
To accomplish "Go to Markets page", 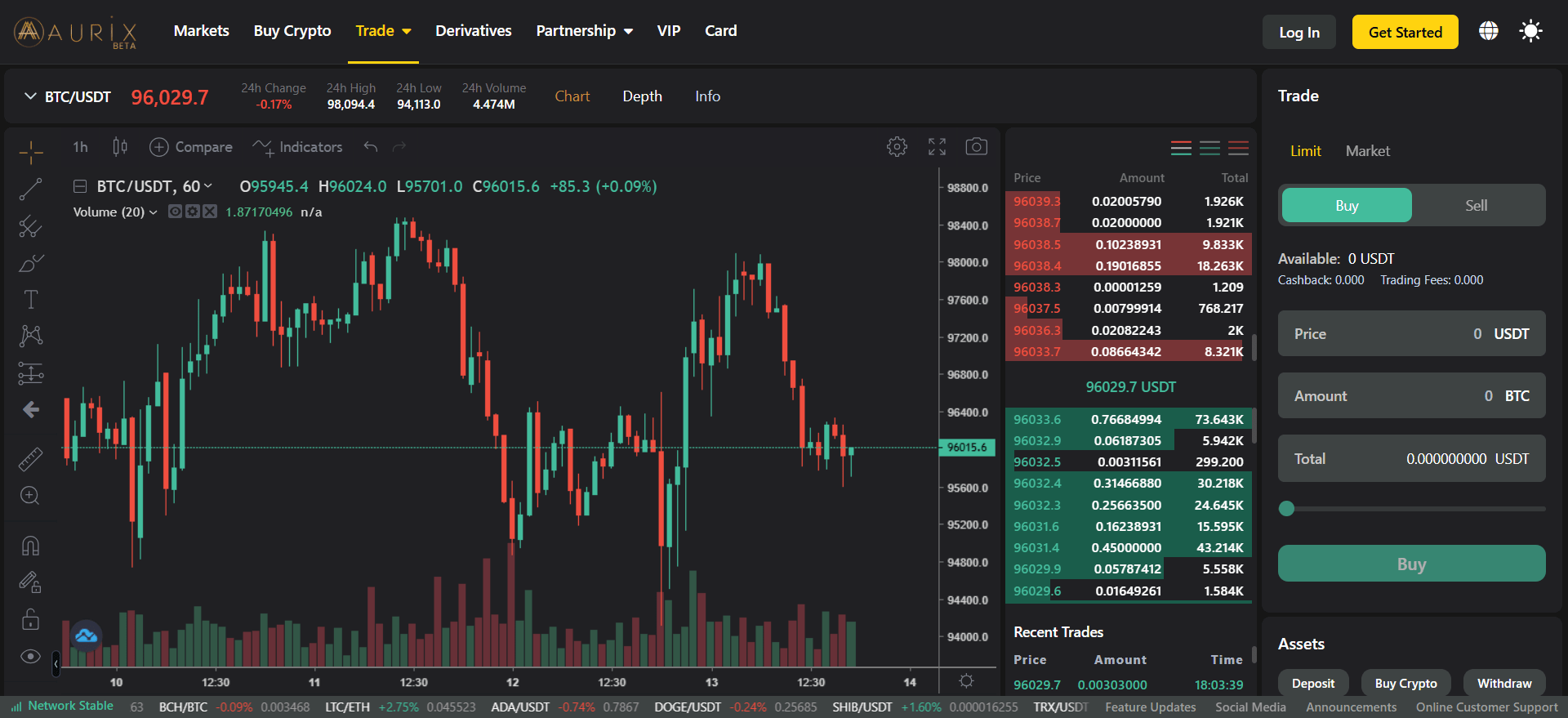I will coord(201,31).
